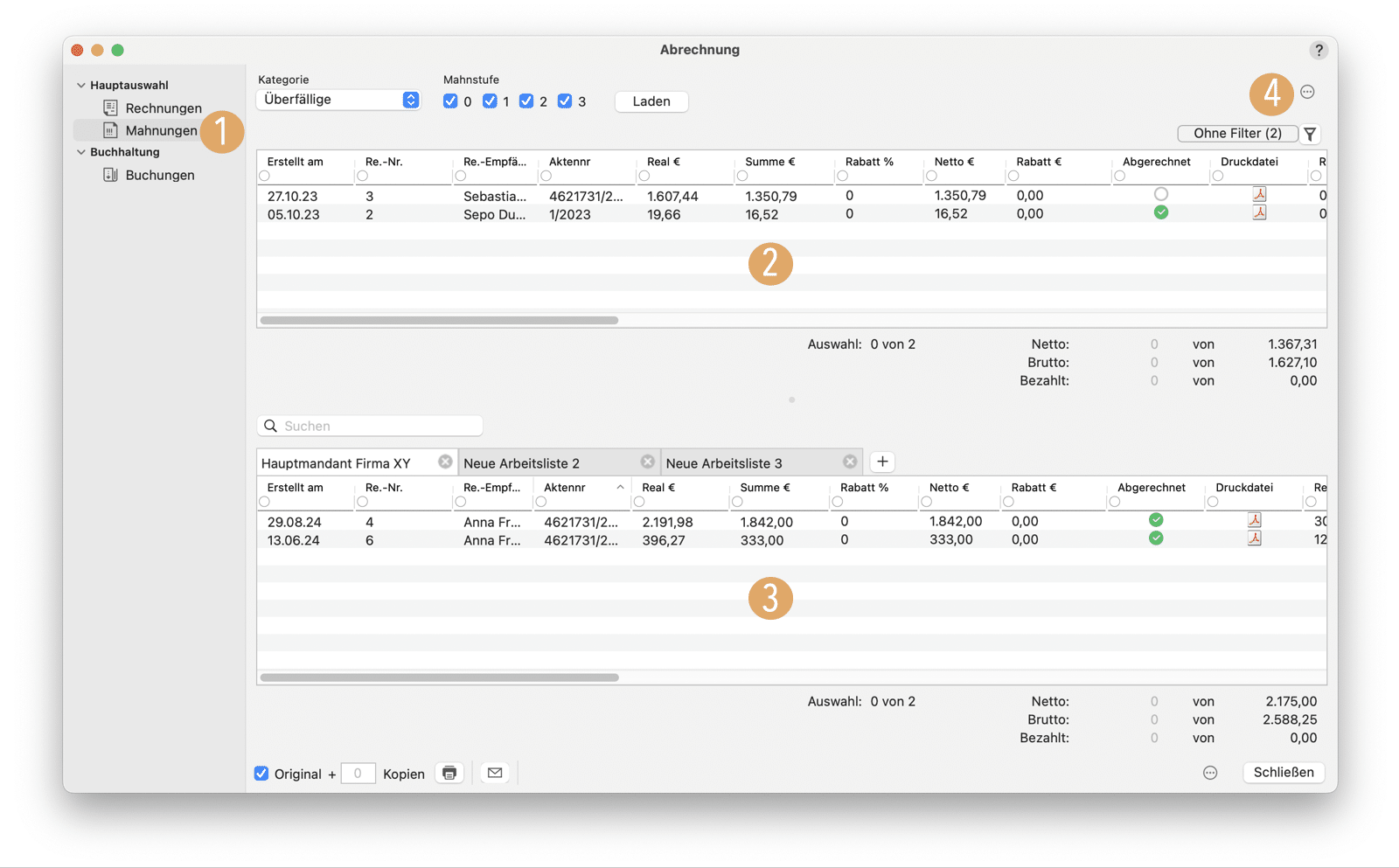Toggle Abgerechnet green check for invoice 05.10.23

[1161, 212]
